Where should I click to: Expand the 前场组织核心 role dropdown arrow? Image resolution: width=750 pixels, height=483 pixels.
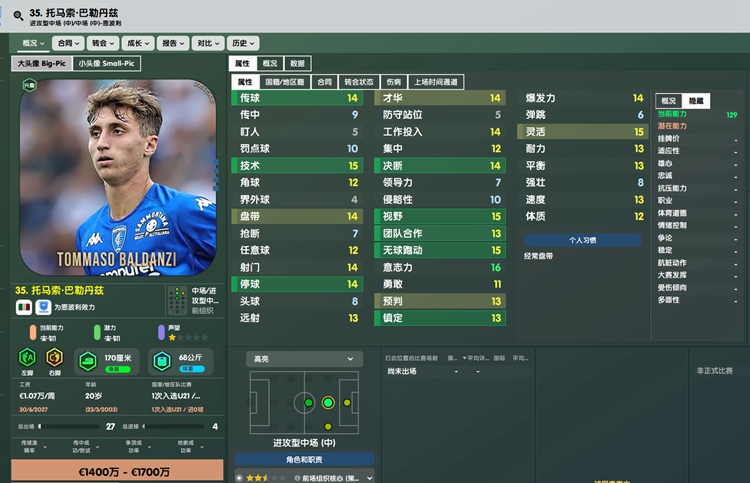coord(369,478)
